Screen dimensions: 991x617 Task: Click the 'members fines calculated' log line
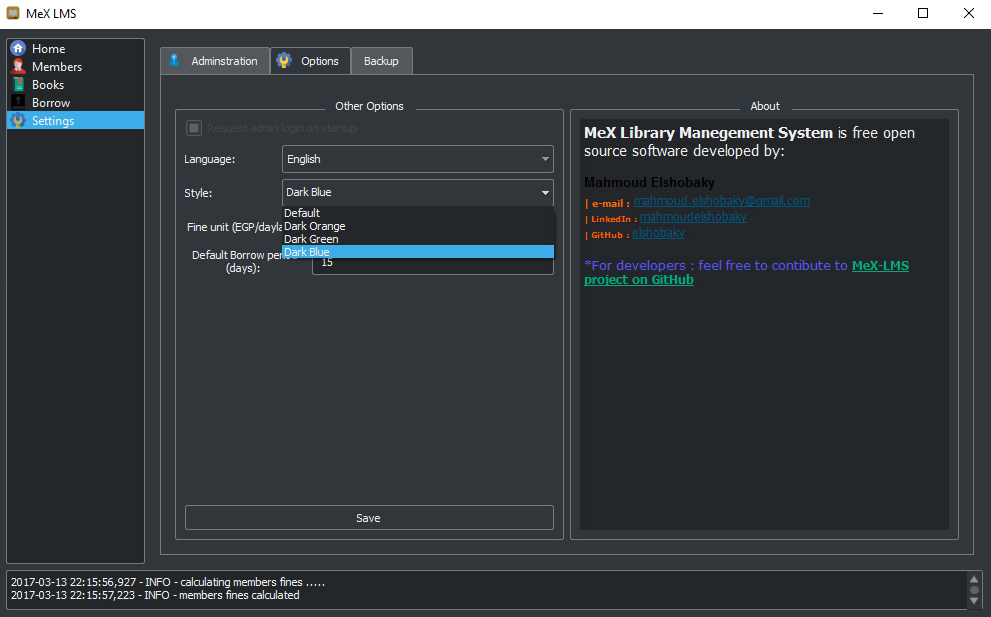pos(155,596)
